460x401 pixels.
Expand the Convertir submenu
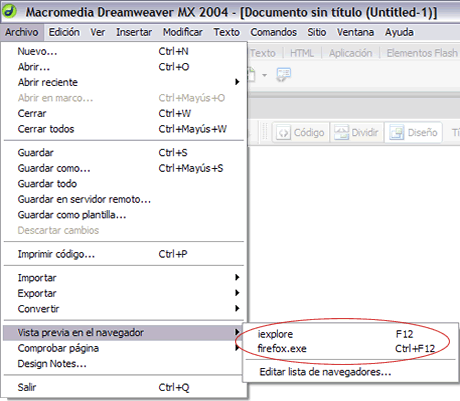[x=124, y=309]
